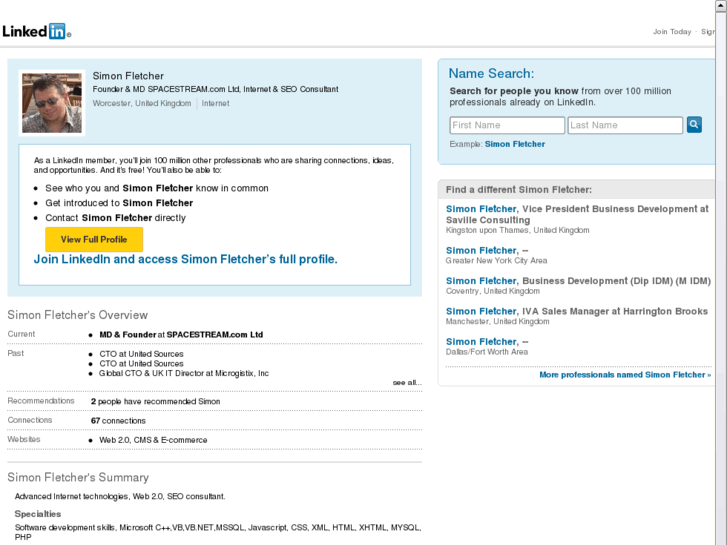Viewport: 727px width, 545px height.
Task: Open Join LinkedIn and access full profile link
Action: pyautogui.click(x=185, y=259)
